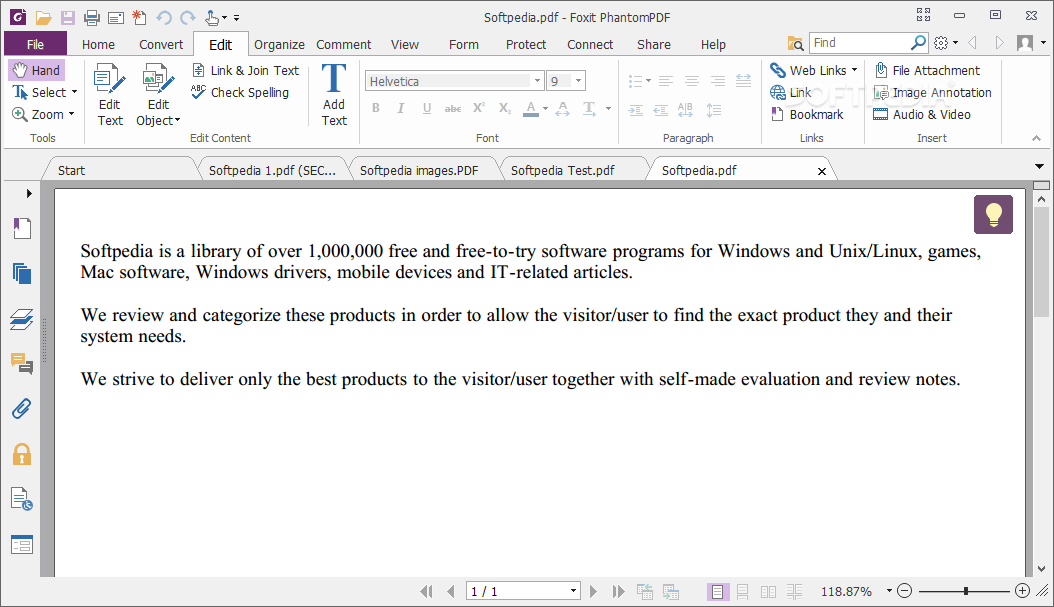1054x607 pixels.
Task: Insert an Image Annotation
Action: (x=932, y=93)
